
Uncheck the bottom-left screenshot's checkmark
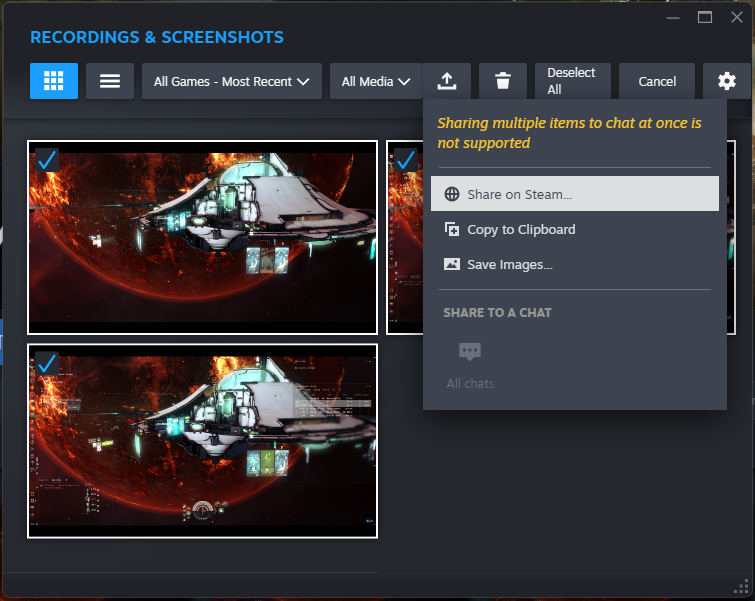pos(47,364)
